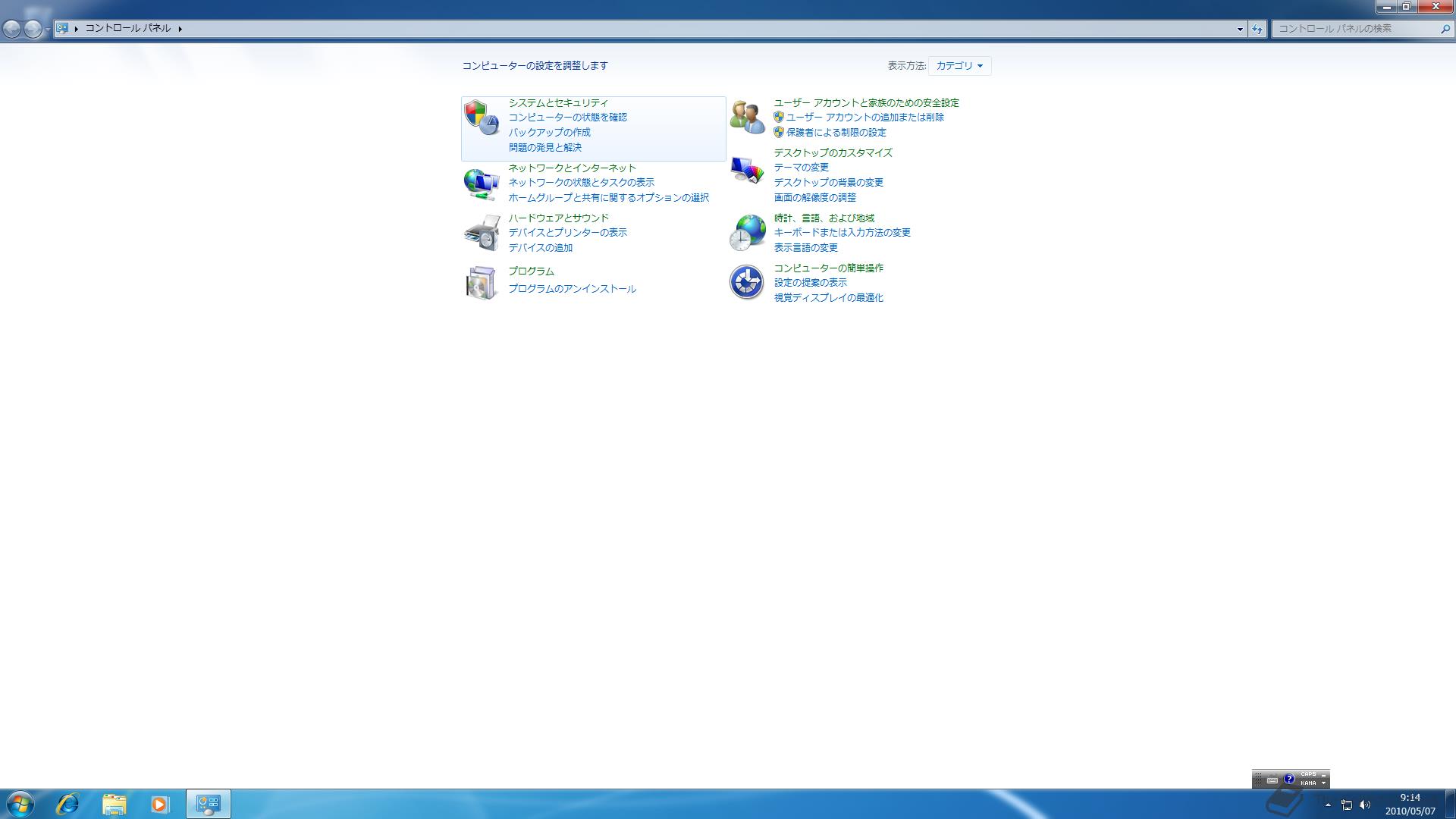Open the 時計、言語、および地域 globe clock icon
The height and width of the screenshot is (819, 1456).
click(747, 233)
